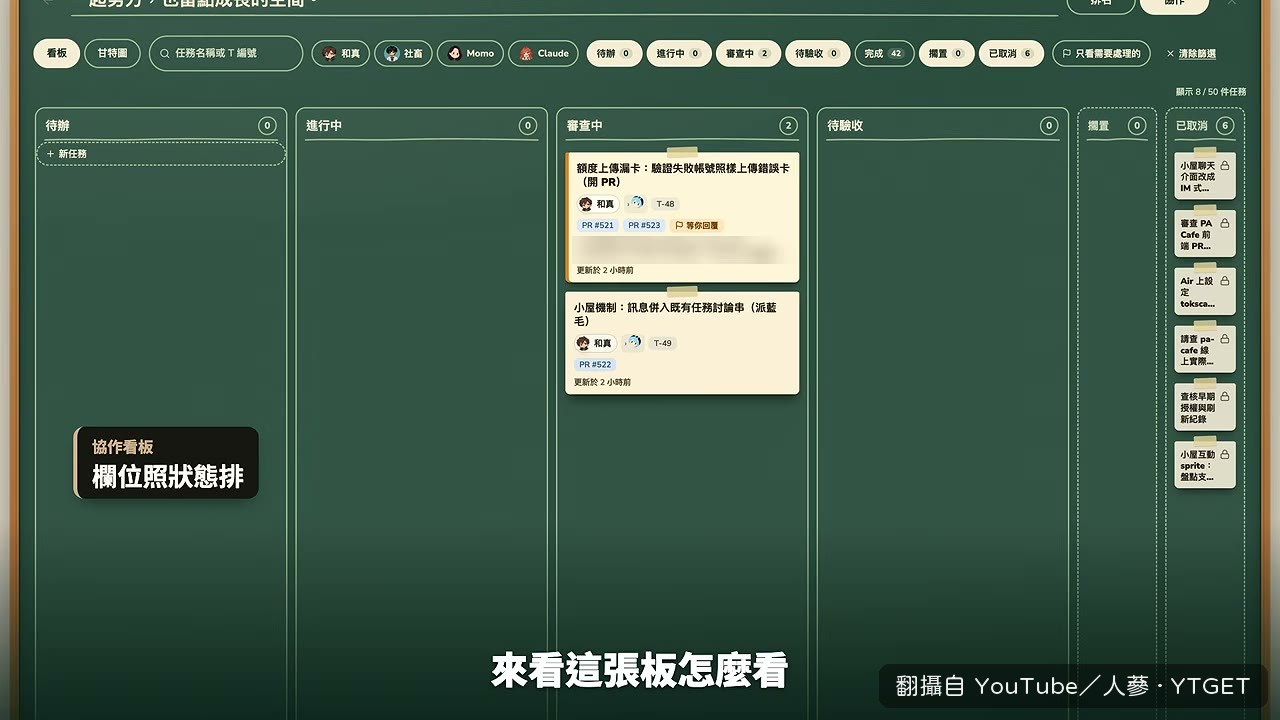Click the T-48 task ID badge

(665, 204)
